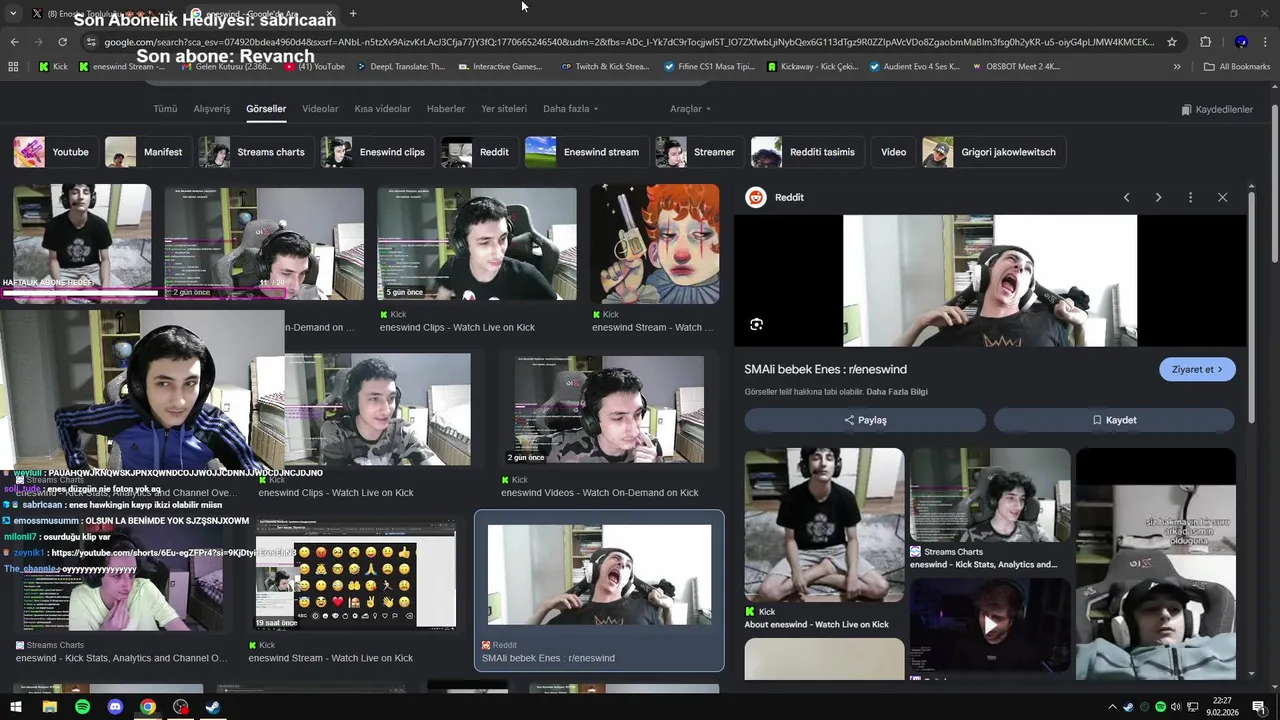
Task: Select the Video filter chip
Action: [x=893, y=152]
